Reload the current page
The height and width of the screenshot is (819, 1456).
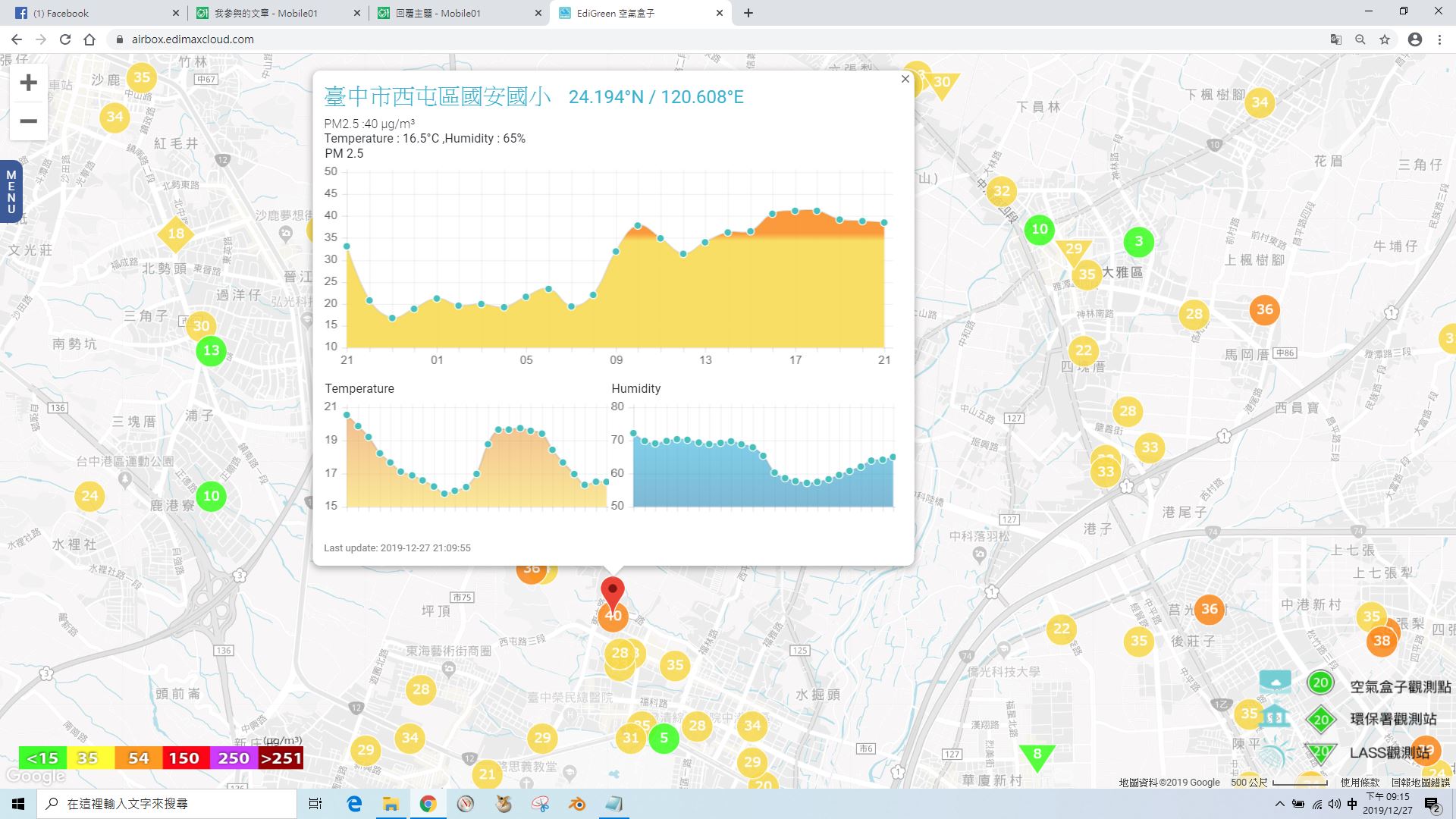pyautogui.click(x=65, y=39)
